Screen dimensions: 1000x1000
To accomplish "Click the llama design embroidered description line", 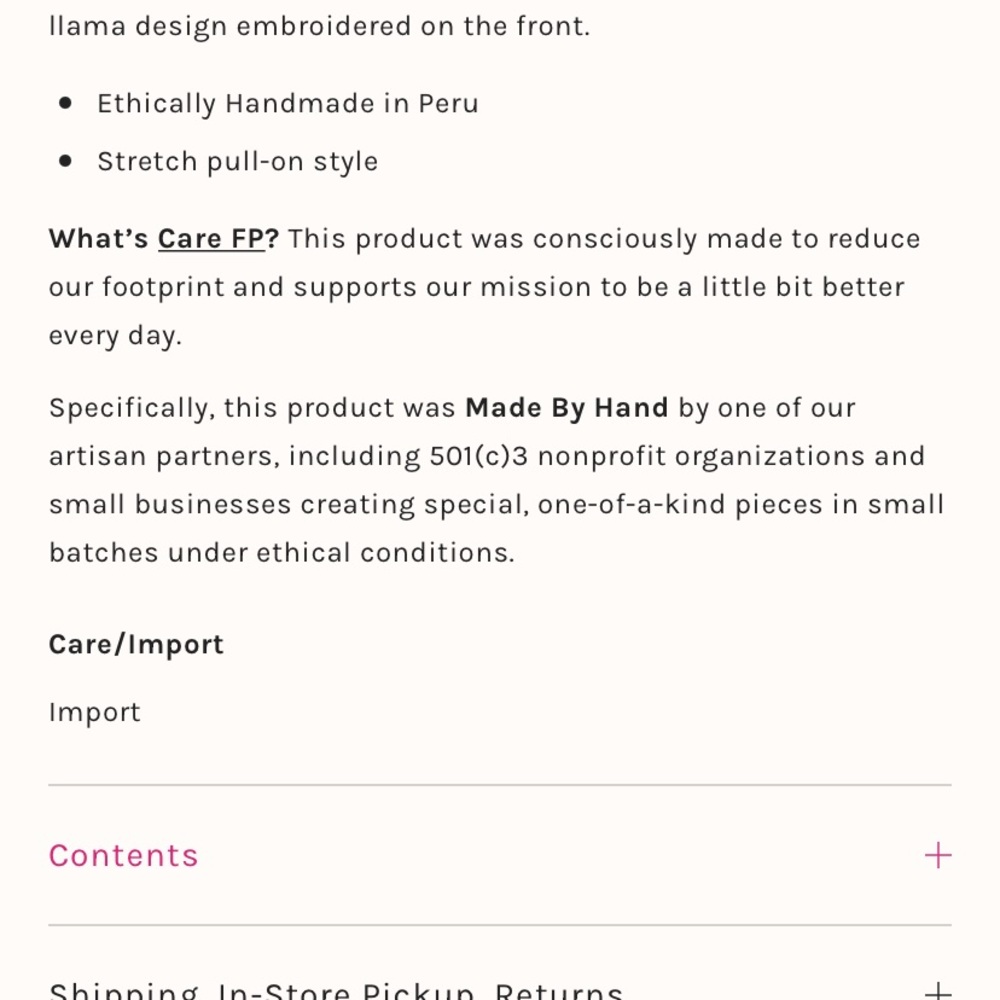I will pos(320,26).
